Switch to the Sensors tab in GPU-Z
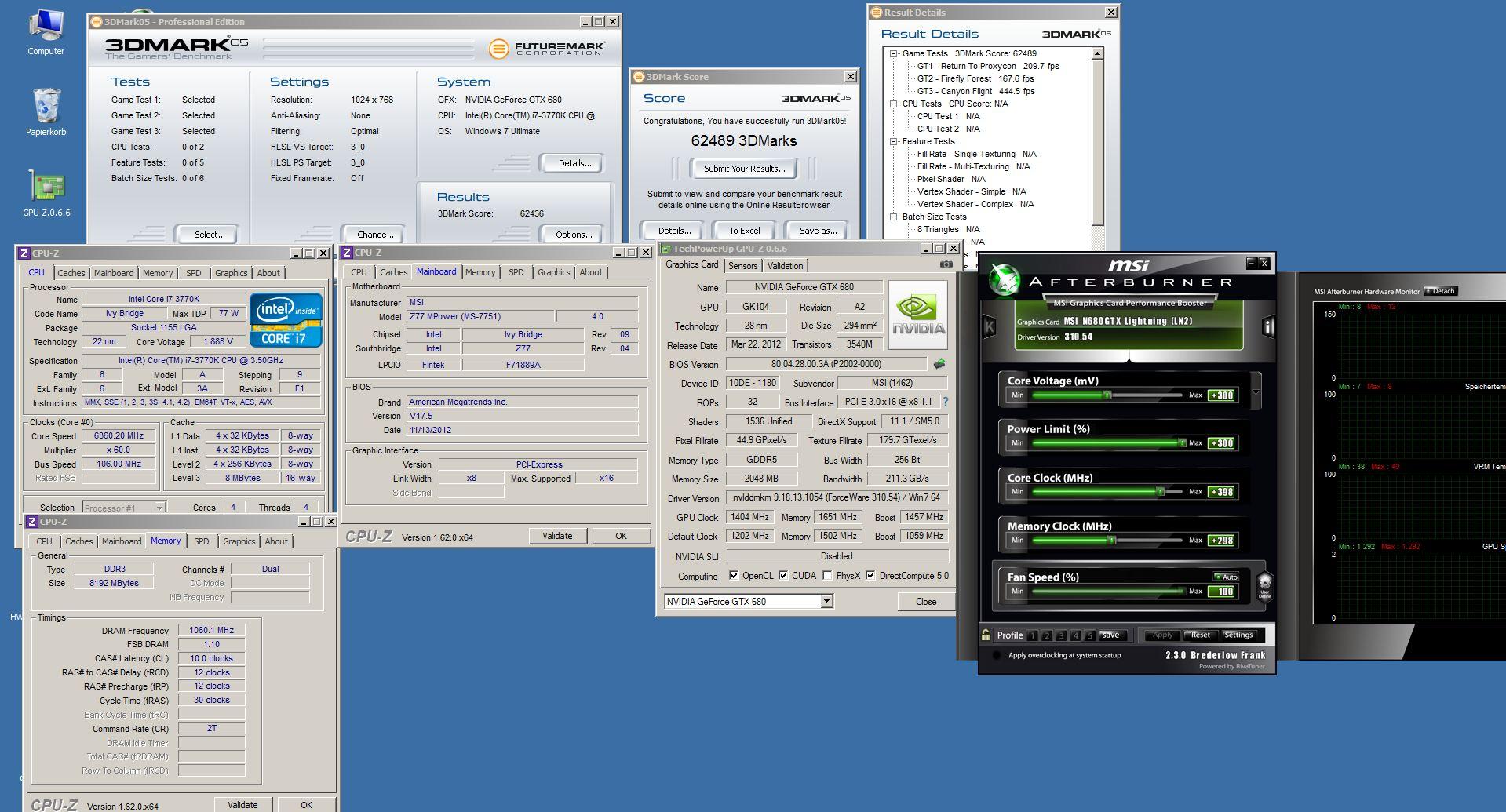Viewport: 1506px width, 812px height. pos(742,266)
